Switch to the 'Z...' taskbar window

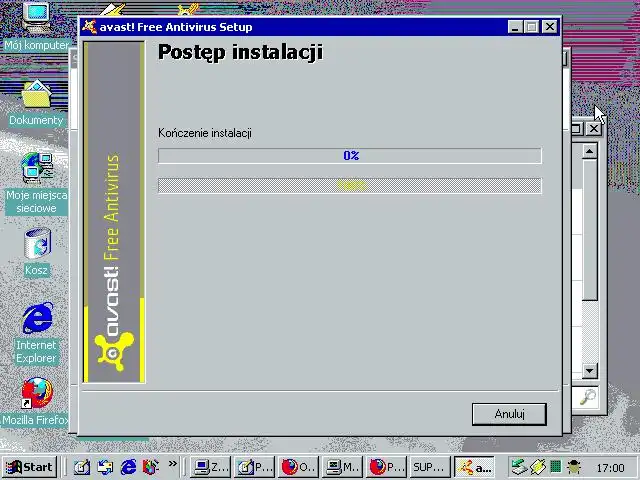point(210,467)
